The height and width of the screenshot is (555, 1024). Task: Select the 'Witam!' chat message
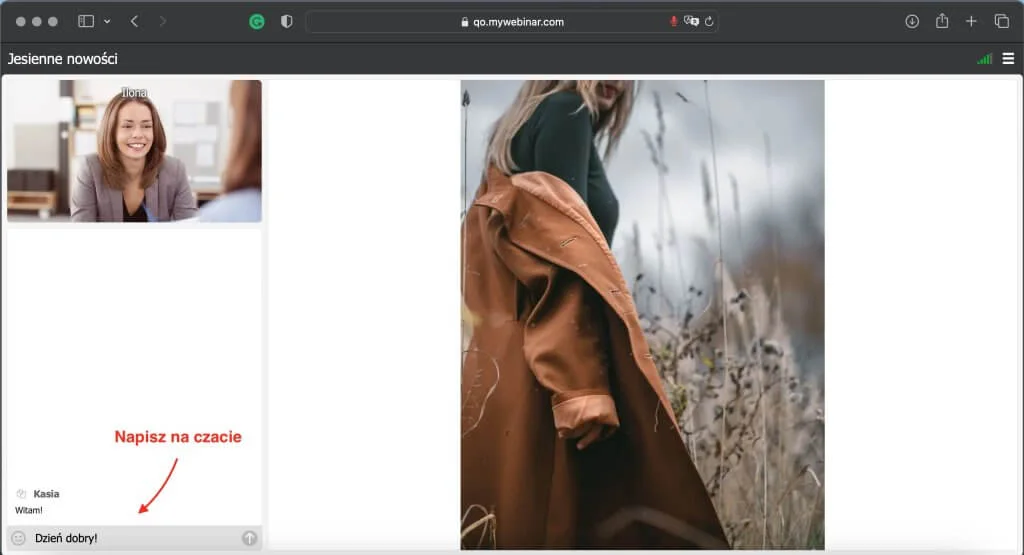(x=29, y=511)
